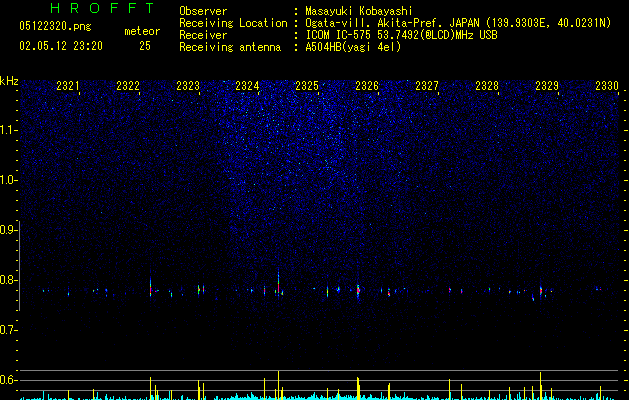The image size is (629, 400).
Task: Select the filename 05122320.png
Action: click(x=55, y=26)
